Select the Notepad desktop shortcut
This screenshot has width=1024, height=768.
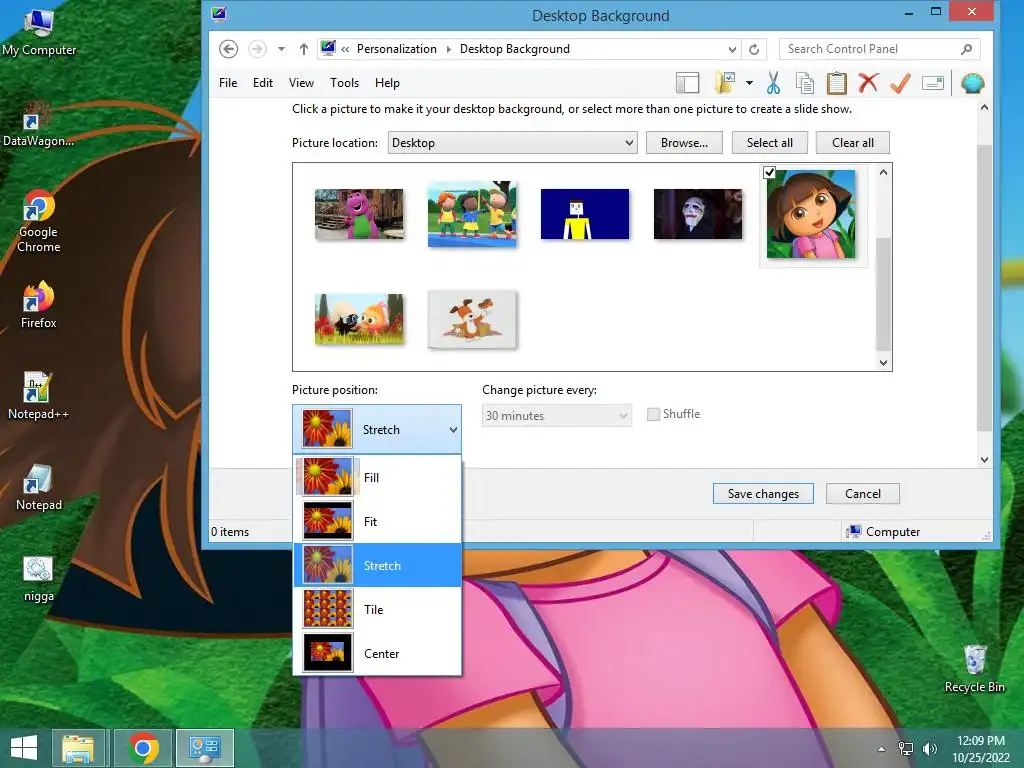(x=39, y=487)
